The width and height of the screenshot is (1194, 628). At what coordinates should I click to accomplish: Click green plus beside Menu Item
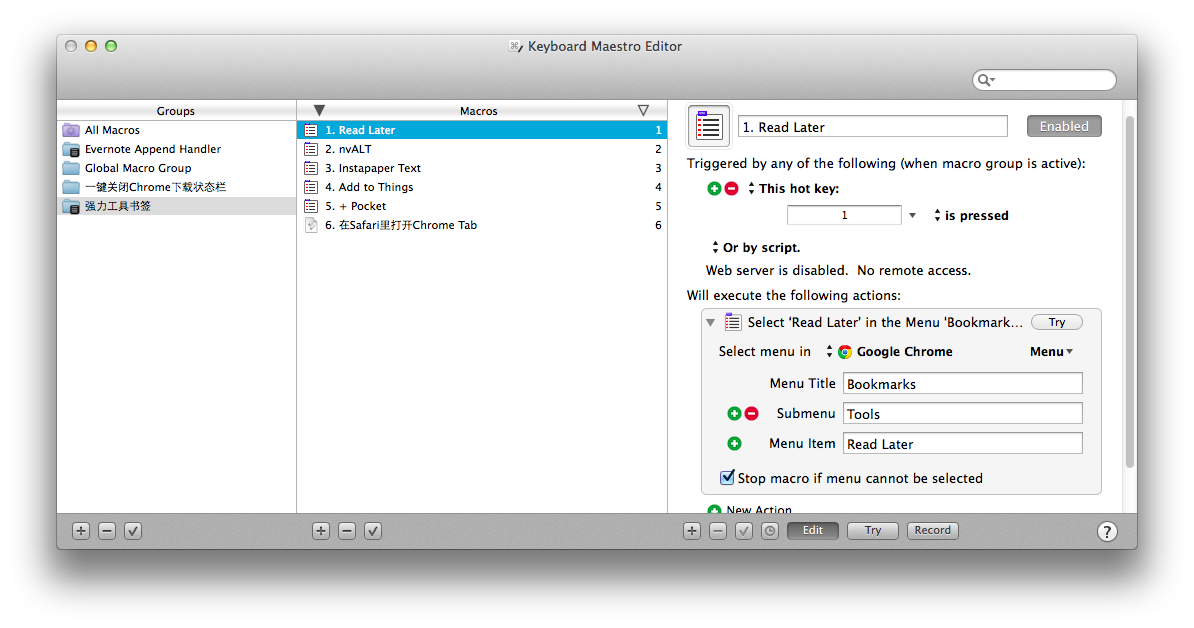click(x=734, y=443)
